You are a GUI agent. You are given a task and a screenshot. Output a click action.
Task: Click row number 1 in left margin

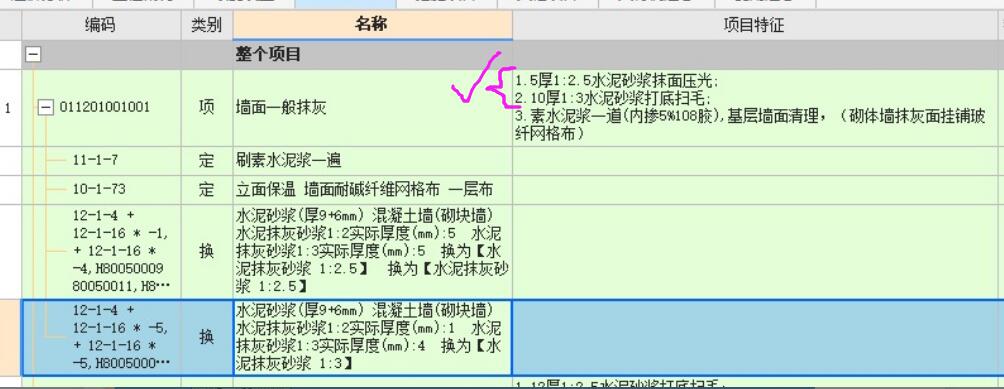(8, 108)
